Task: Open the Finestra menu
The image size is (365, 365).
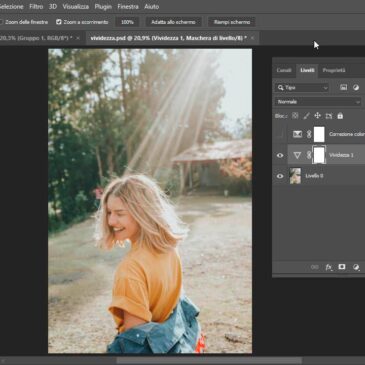Action: click(x=128, y=7)
